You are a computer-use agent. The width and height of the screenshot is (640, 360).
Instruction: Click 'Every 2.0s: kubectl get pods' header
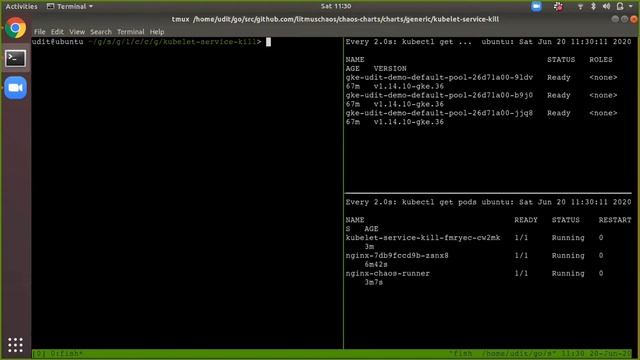[411, 202]
